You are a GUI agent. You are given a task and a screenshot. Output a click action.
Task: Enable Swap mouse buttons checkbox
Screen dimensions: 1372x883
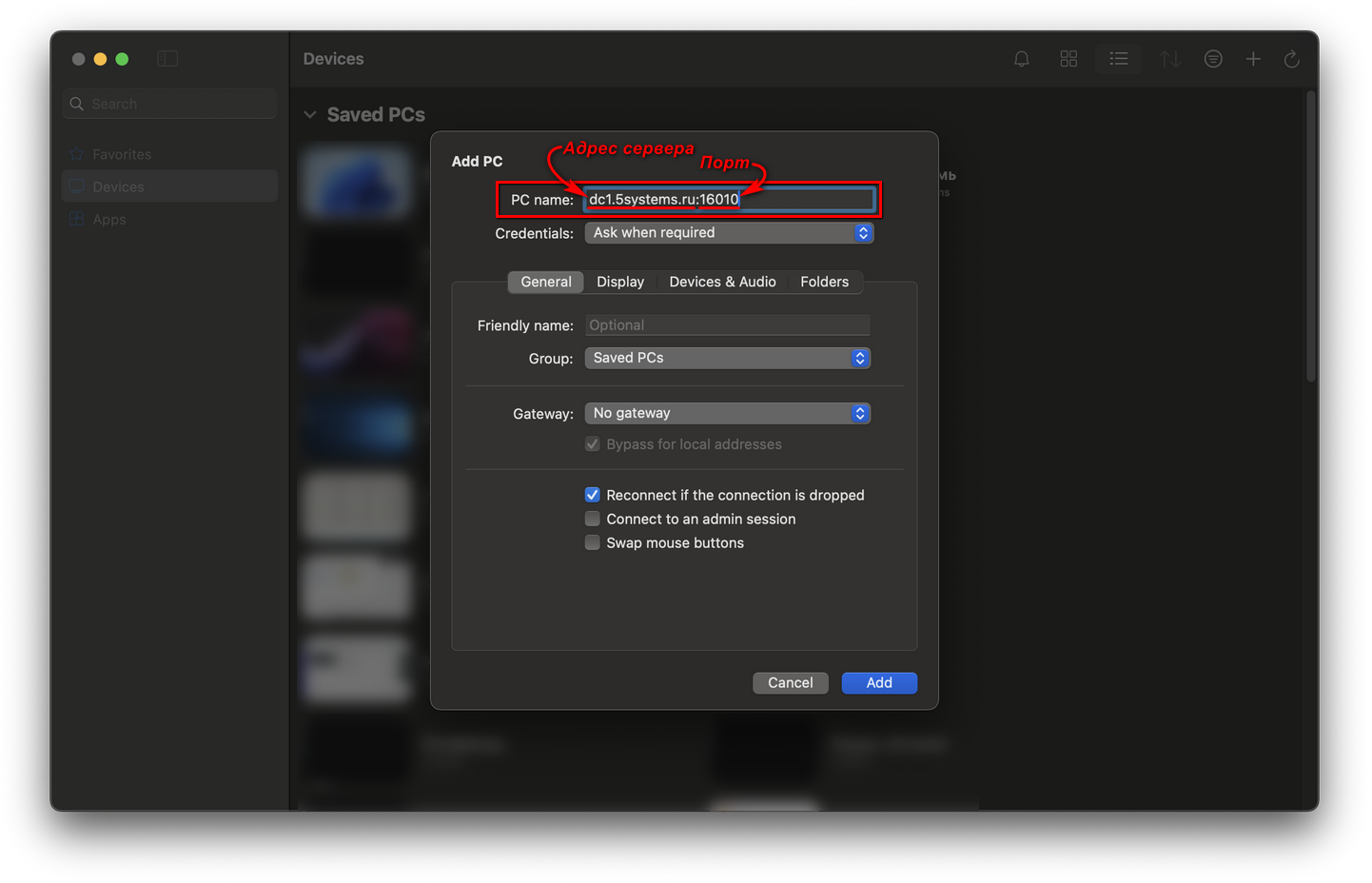[x=593, y=542]
